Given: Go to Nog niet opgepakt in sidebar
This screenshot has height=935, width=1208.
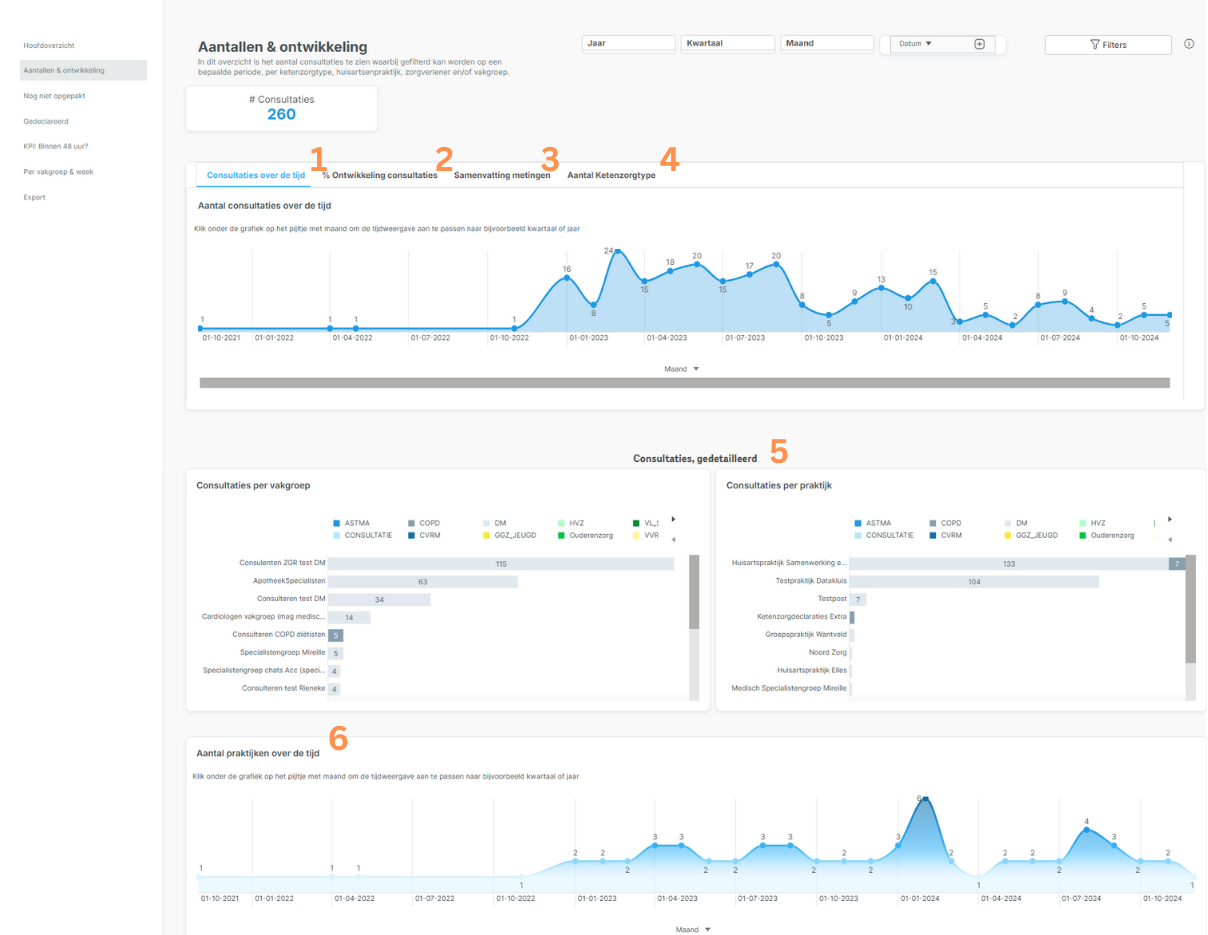Looking at the screenshot, I should [x=57, y=96].
